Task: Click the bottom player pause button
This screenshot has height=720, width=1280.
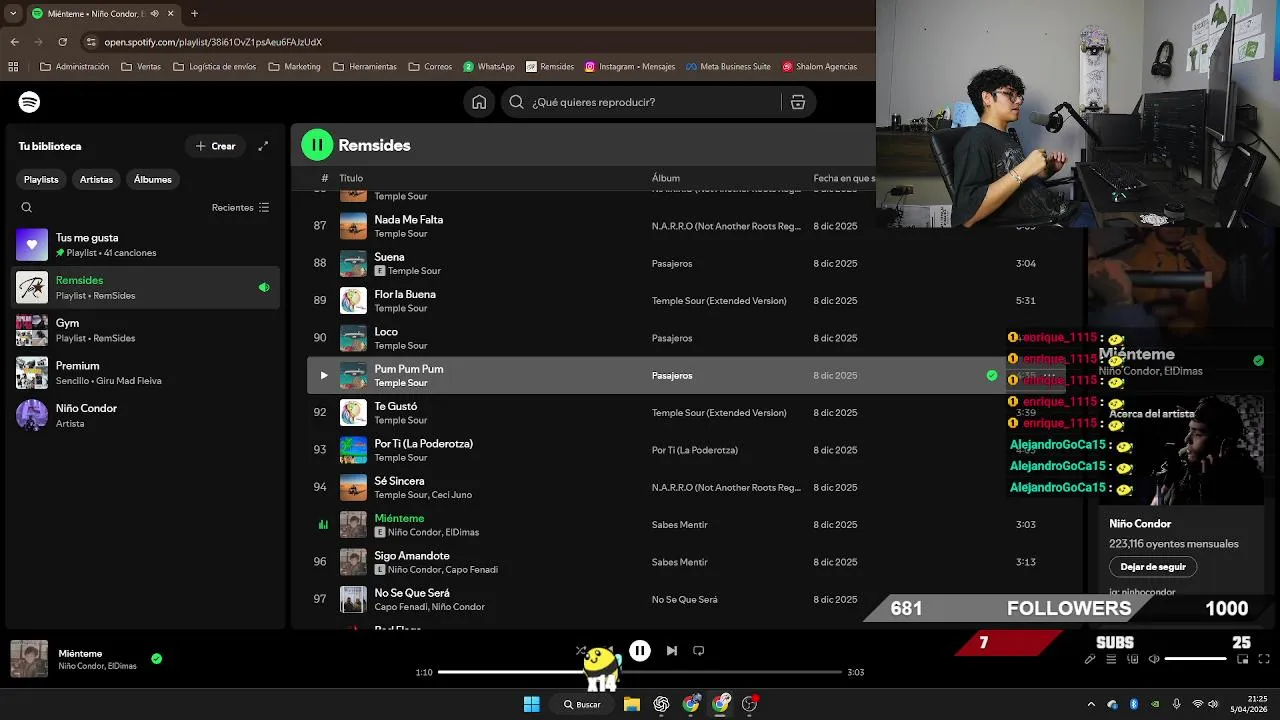Action: click(640, 650)
